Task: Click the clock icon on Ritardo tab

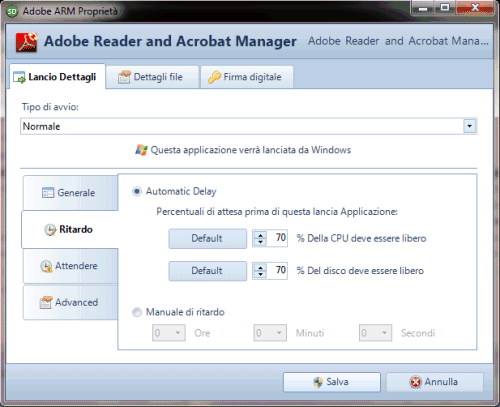Action: coord(50,230)
